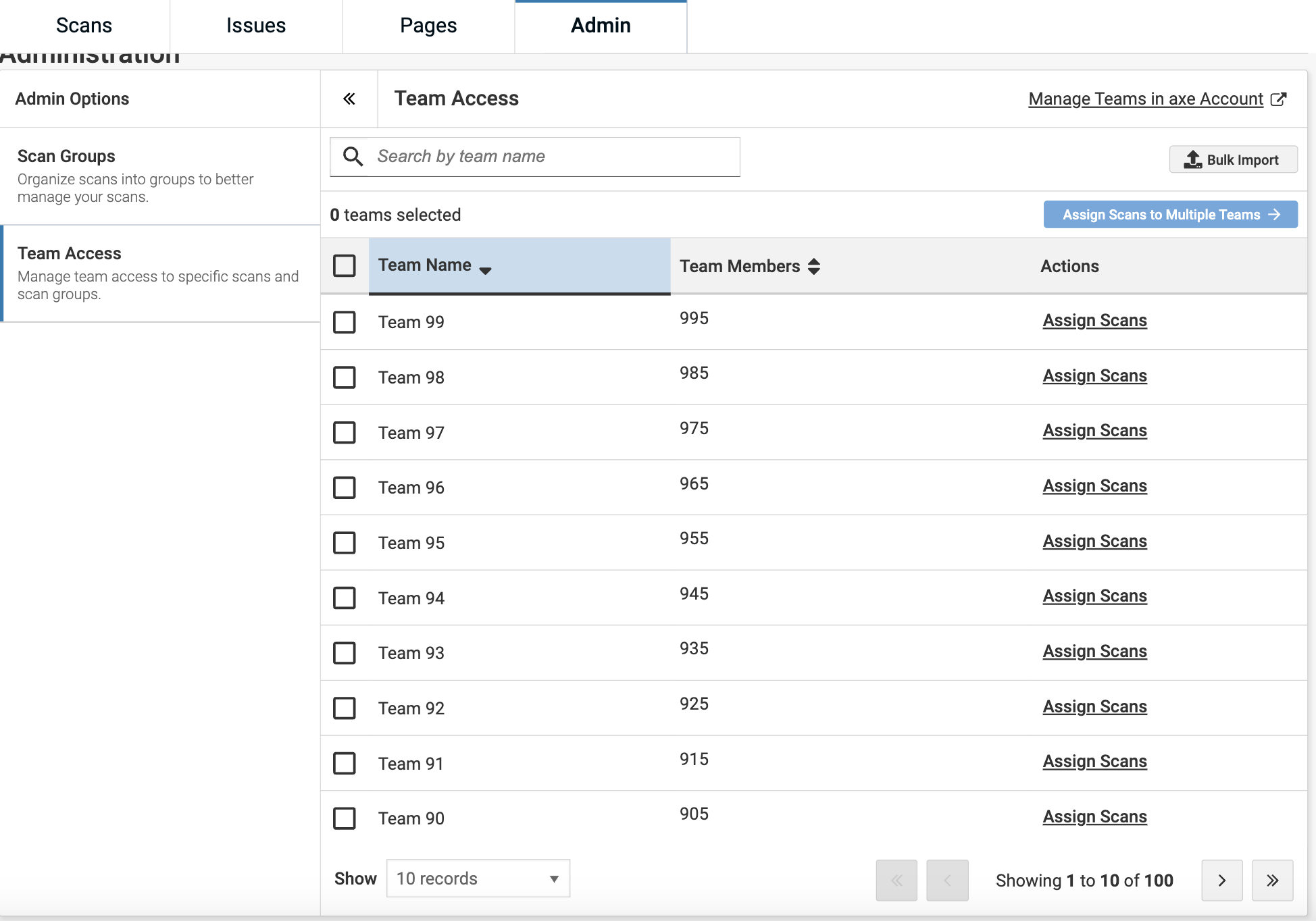1316x921 pixels.
Task: Open the Issues tab
Action: tap(255, 26)
